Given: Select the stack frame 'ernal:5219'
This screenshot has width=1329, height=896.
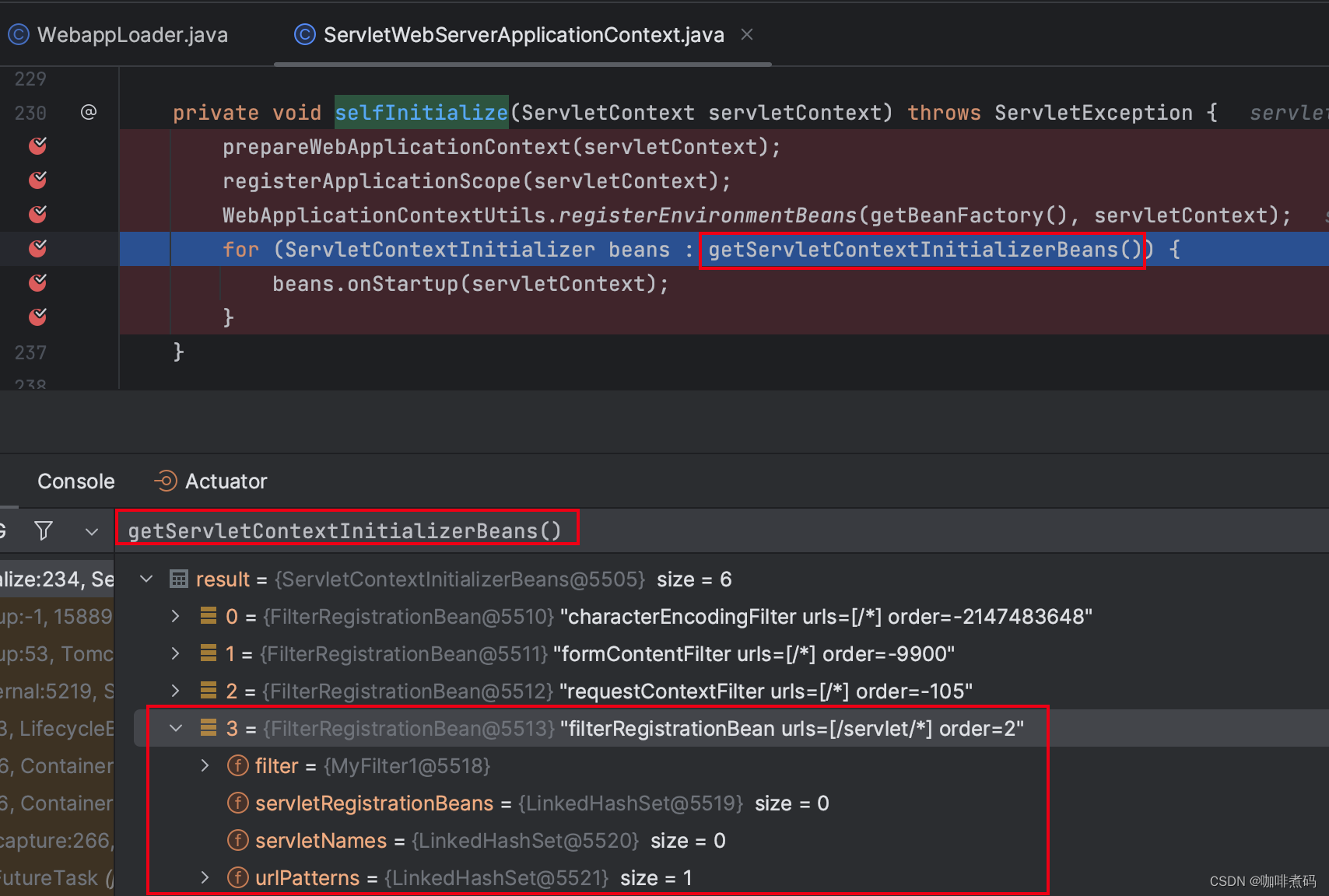Looking at the screenshot, I should (x=57, y=691).
